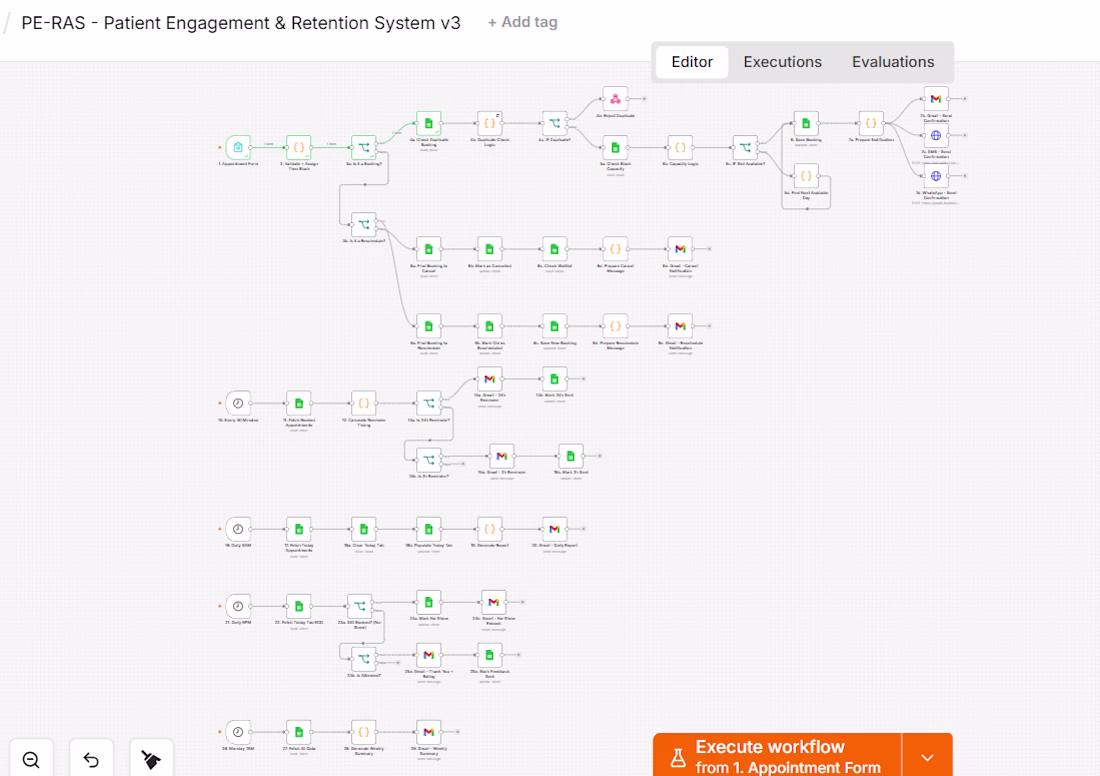The height and width of the screenshot is (776, 1100).
Task: Select the Gmail - 2h Reminder node
Action: 502,456
